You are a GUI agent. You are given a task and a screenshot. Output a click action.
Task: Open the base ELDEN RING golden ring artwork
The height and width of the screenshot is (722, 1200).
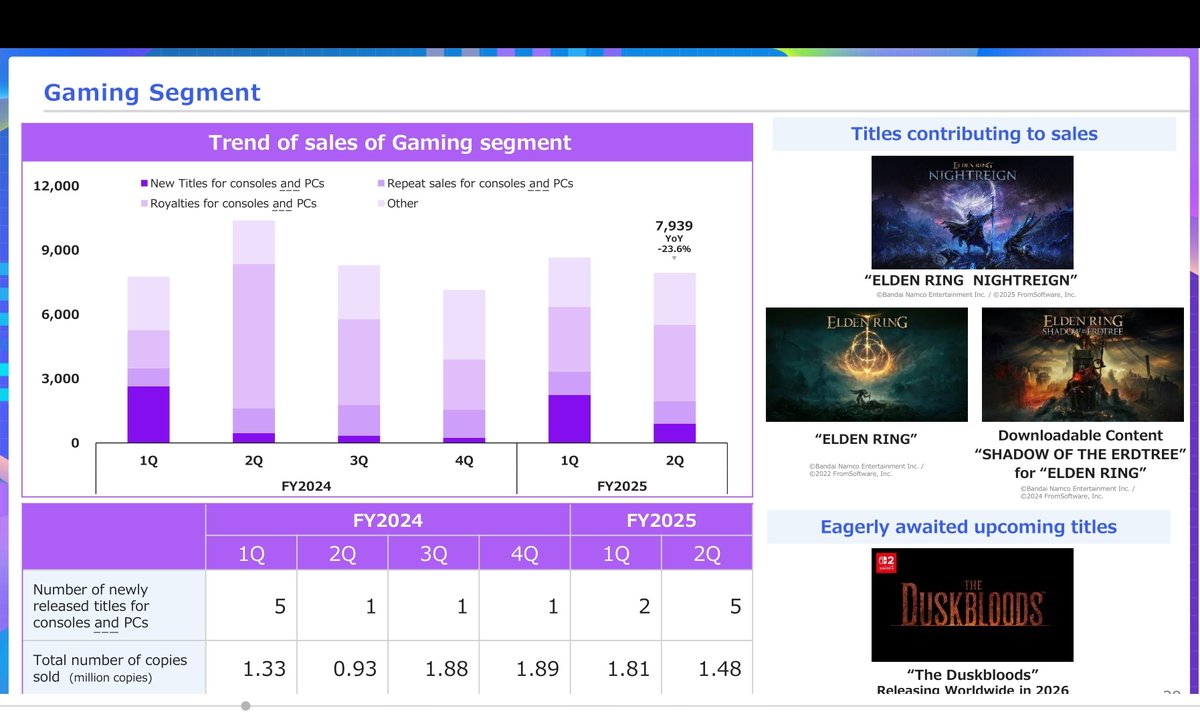[866, 364]
